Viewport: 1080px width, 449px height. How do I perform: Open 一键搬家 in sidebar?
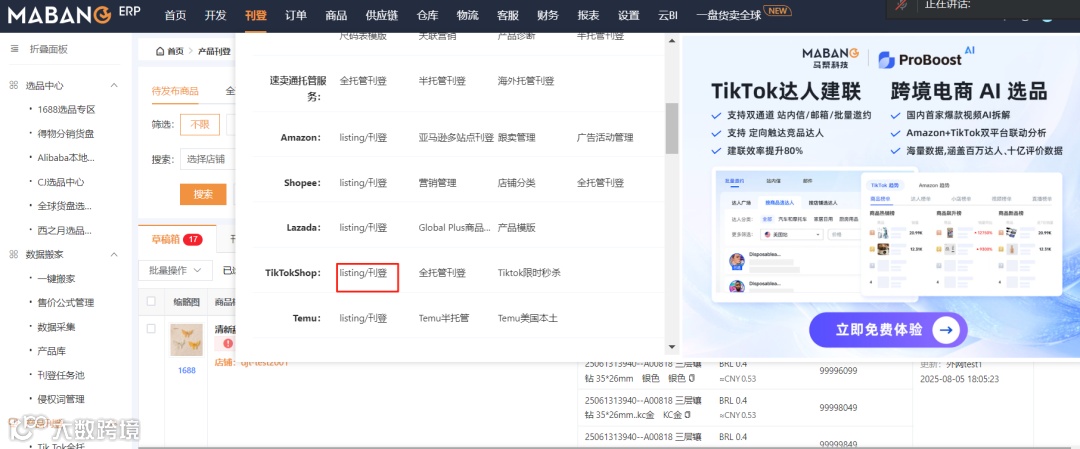(x=56, y=278)
